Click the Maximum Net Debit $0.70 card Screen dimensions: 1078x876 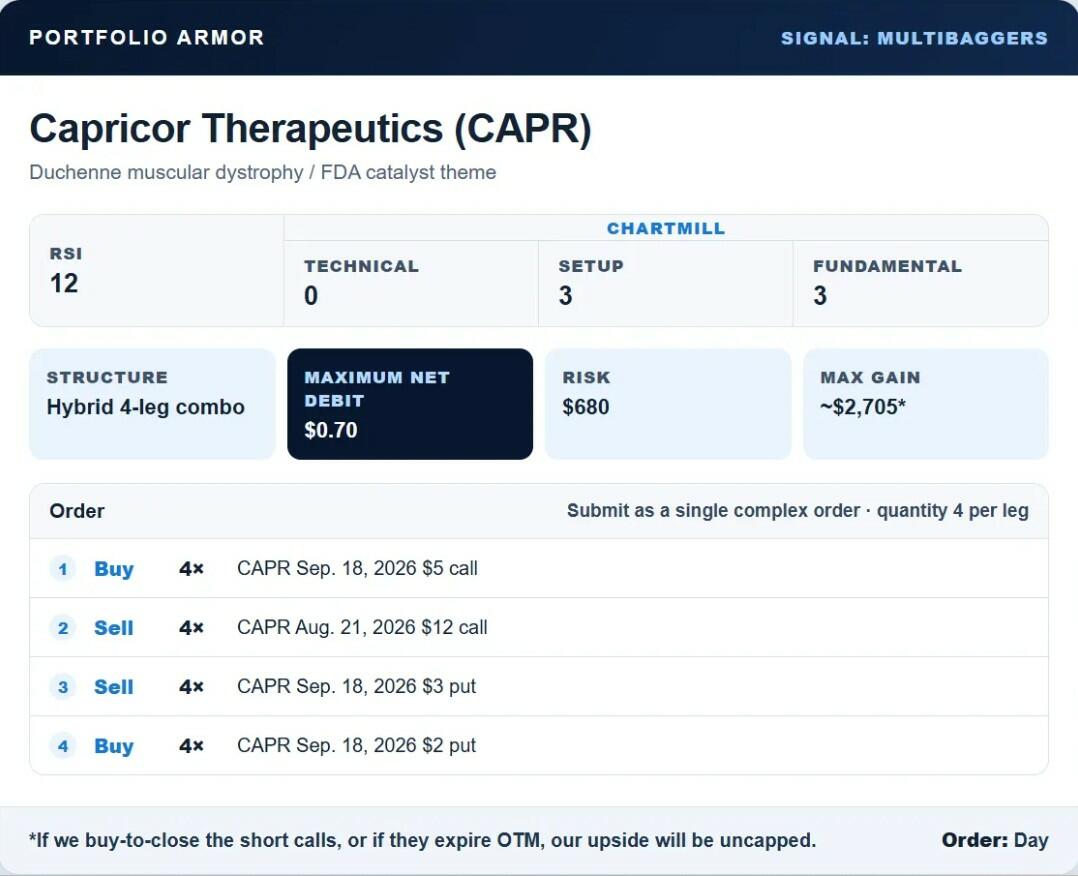coord(410,404)
